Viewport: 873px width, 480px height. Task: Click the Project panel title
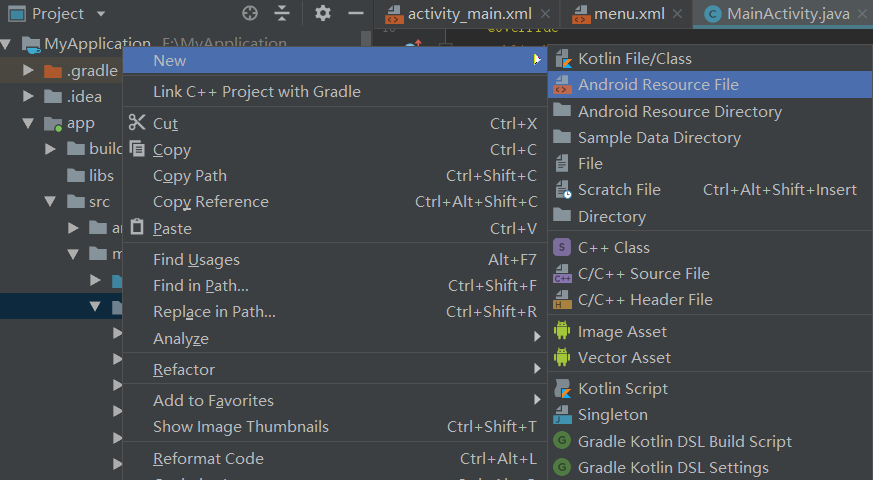coord(58,13)
